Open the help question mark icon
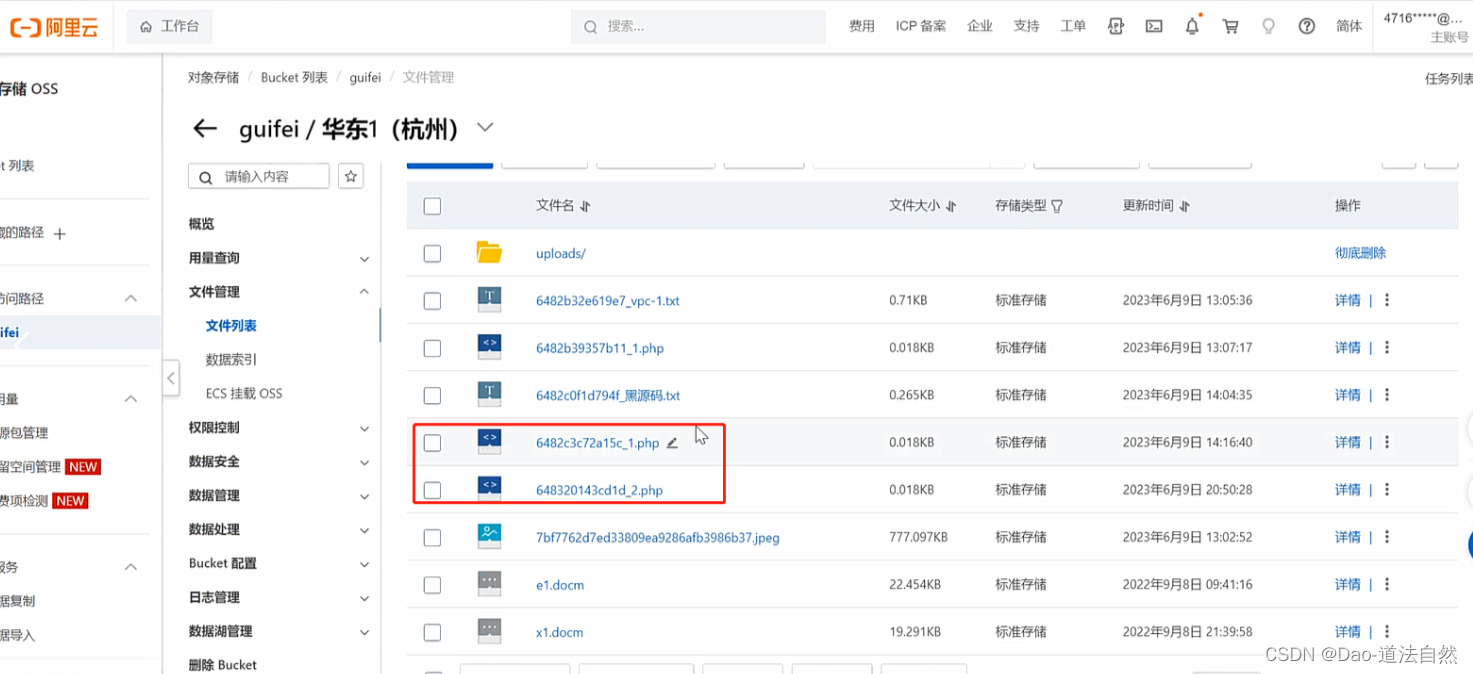 click(x=1306, y=26)
